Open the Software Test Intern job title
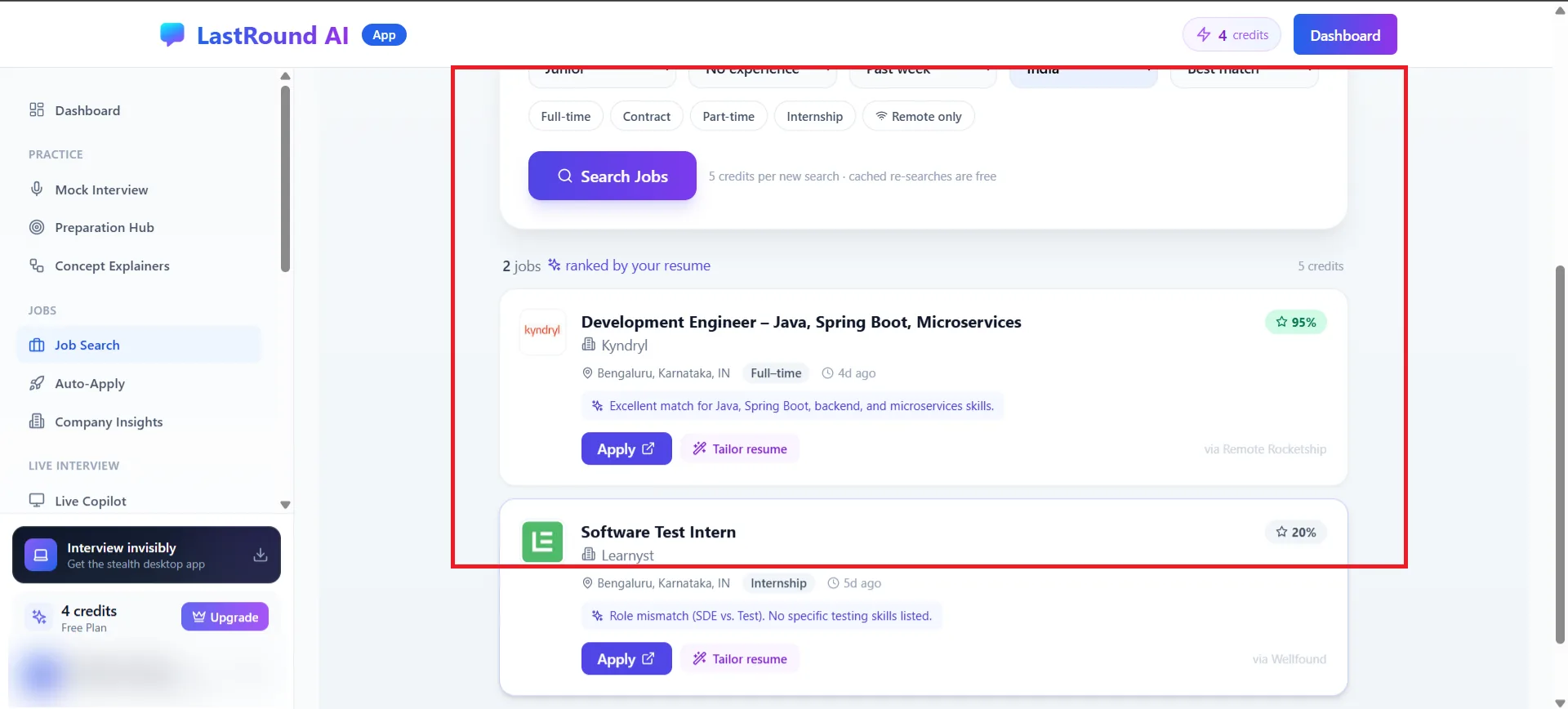1568x709 pixels. coord(658,532)
